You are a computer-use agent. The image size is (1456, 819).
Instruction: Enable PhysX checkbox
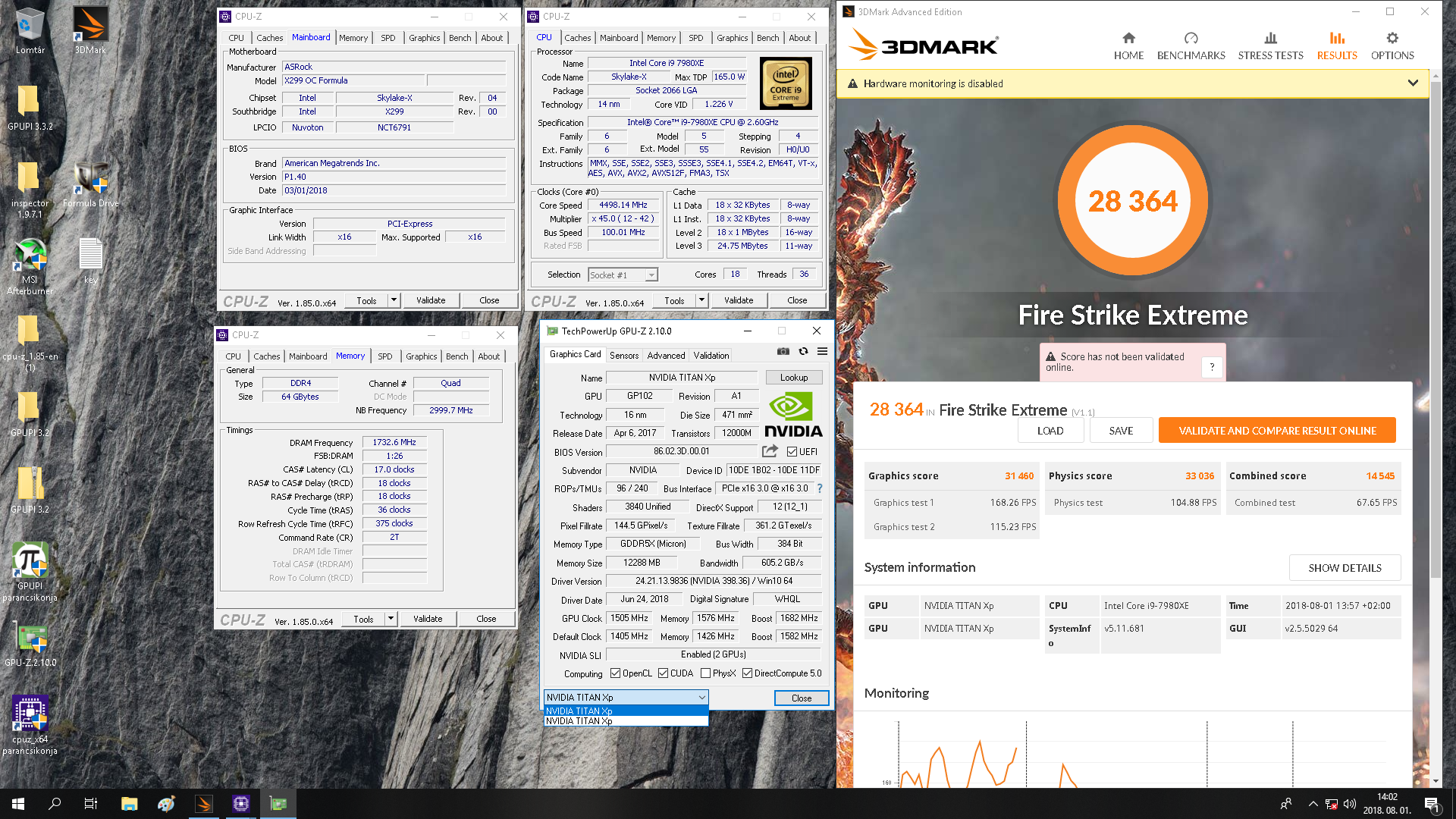705,673
